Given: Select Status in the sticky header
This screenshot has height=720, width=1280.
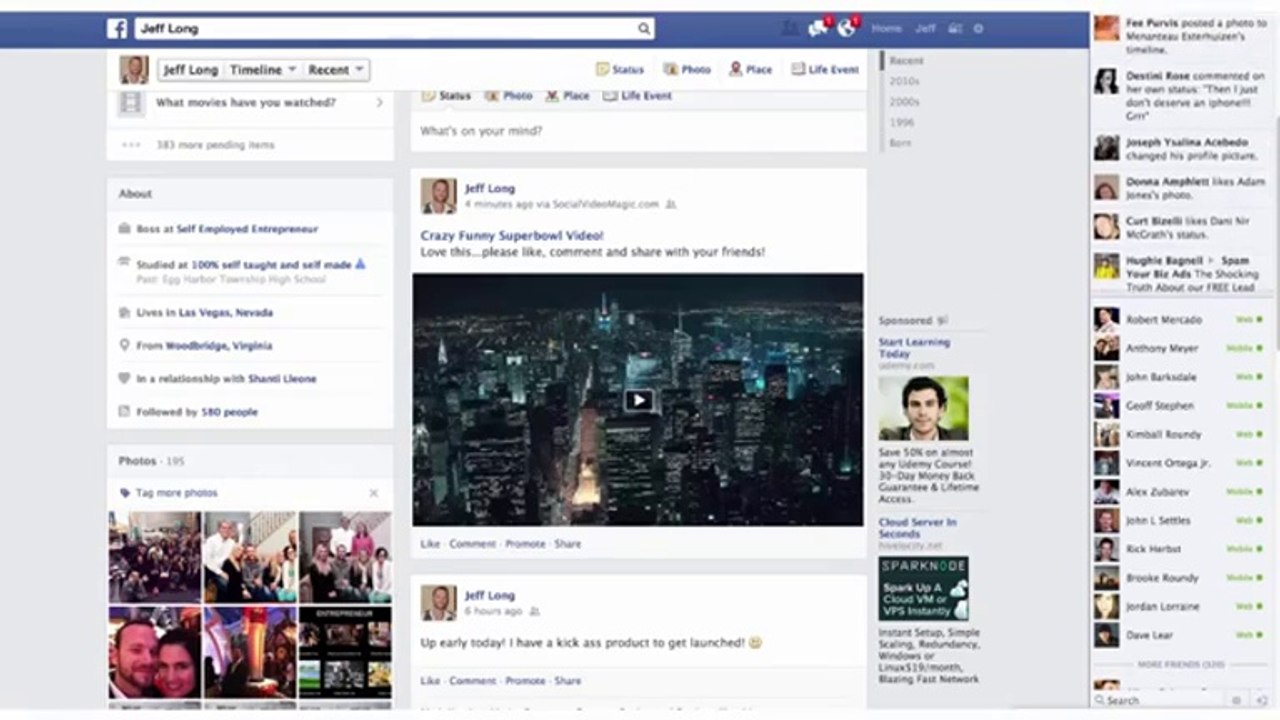Looking at the screenshot, I should click(620, 70).
